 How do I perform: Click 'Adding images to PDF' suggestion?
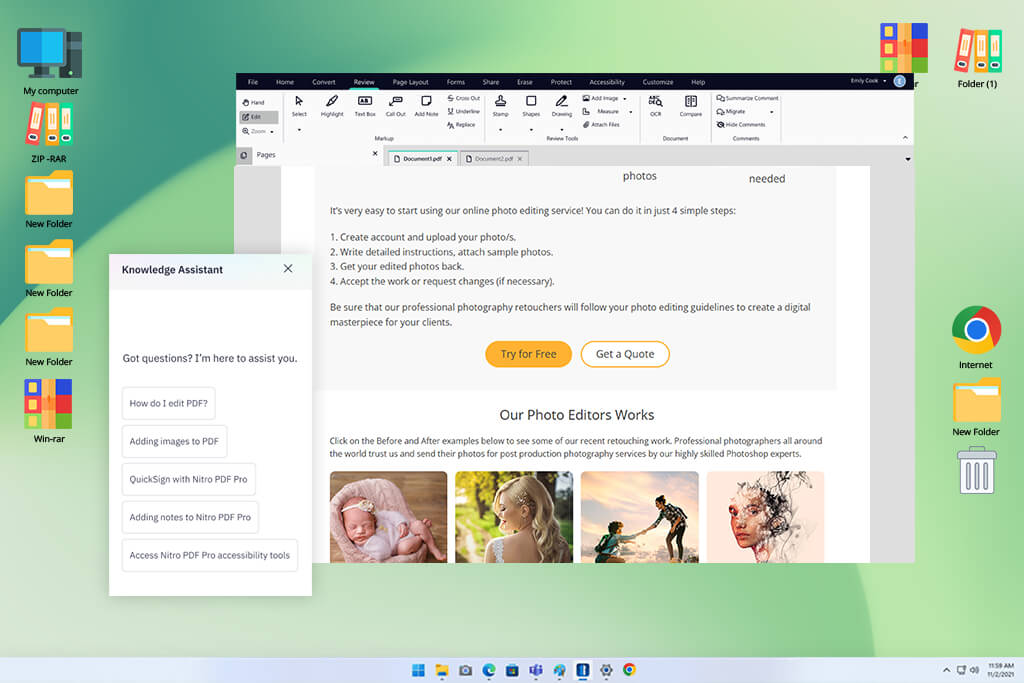[x=174, y=441]
